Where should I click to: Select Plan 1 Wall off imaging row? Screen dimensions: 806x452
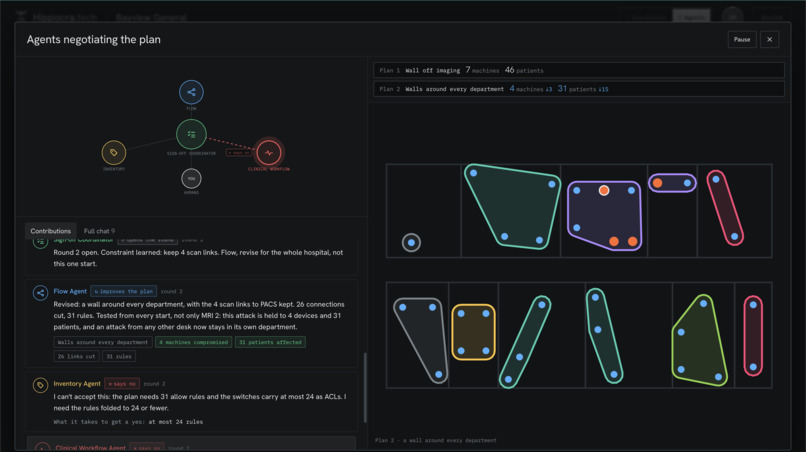click(x=579, y=70)
